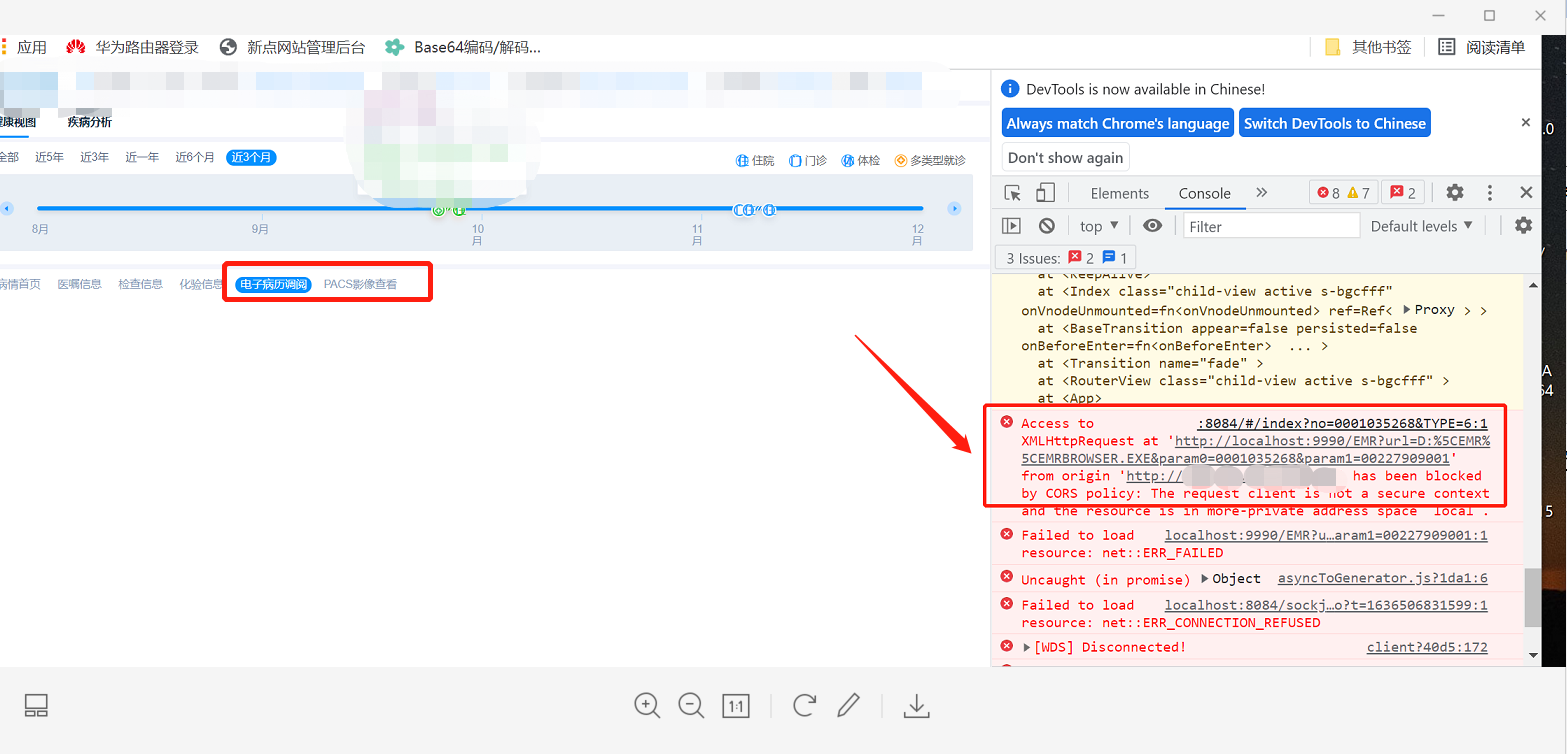This screenshot has height=754, width=1567.
Task: Zoom in with the magnifier plus icon
Action: [x=647, y=706]
